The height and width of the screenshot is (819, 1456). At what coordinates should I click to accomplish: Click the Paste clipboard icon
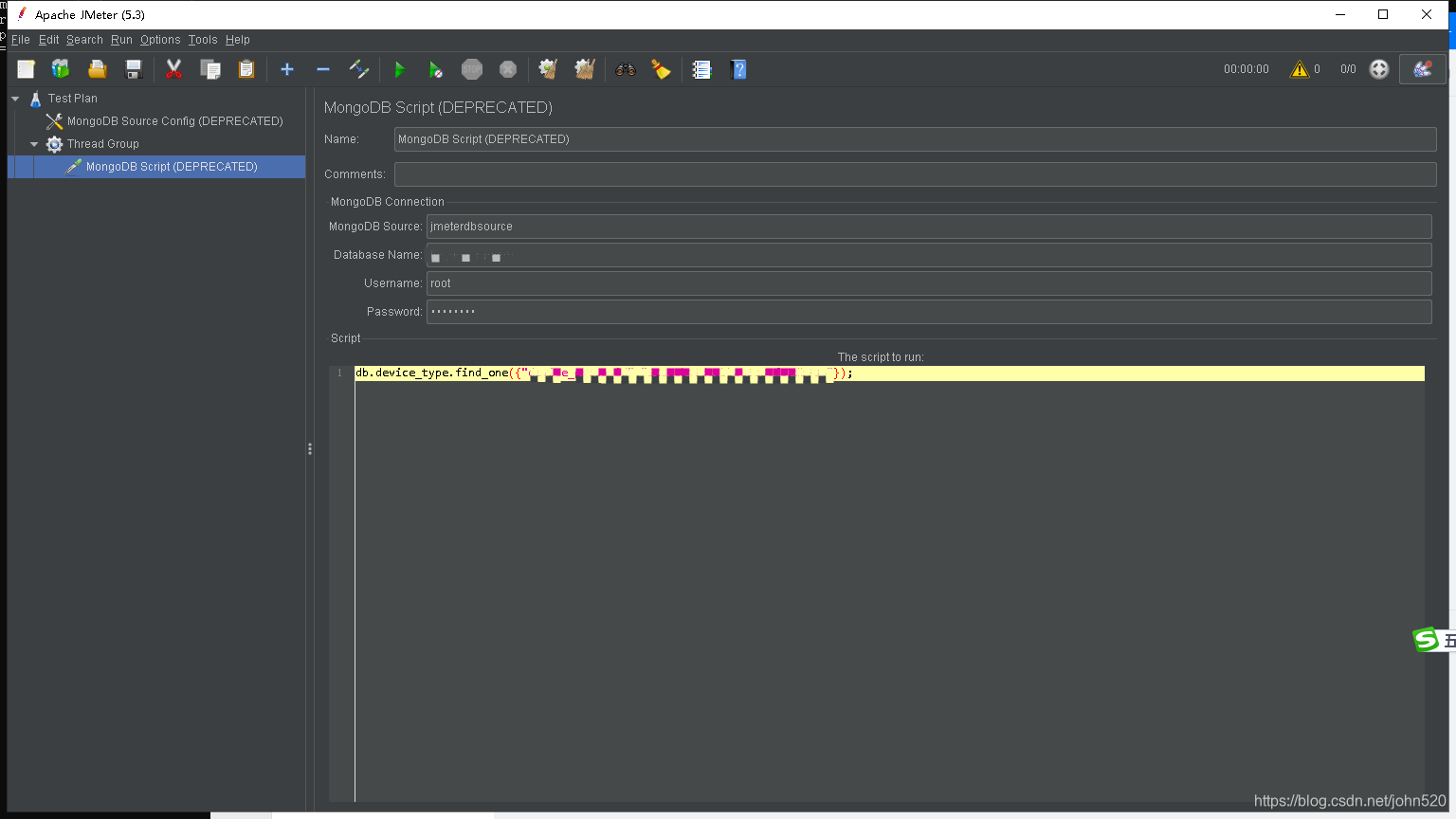246,69
